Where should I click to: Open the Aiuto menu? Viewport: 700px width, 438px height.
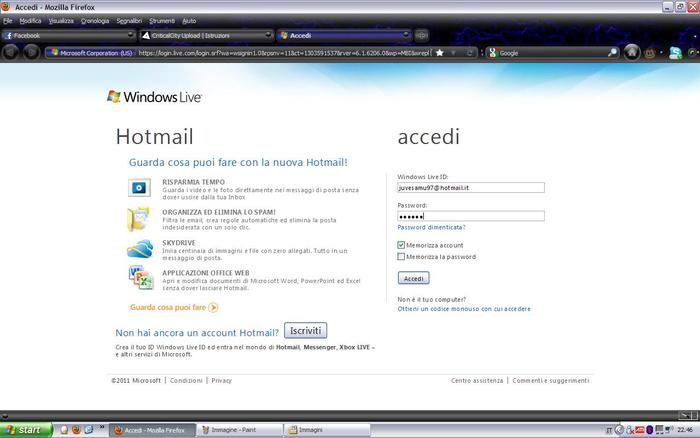coord(189,21)
